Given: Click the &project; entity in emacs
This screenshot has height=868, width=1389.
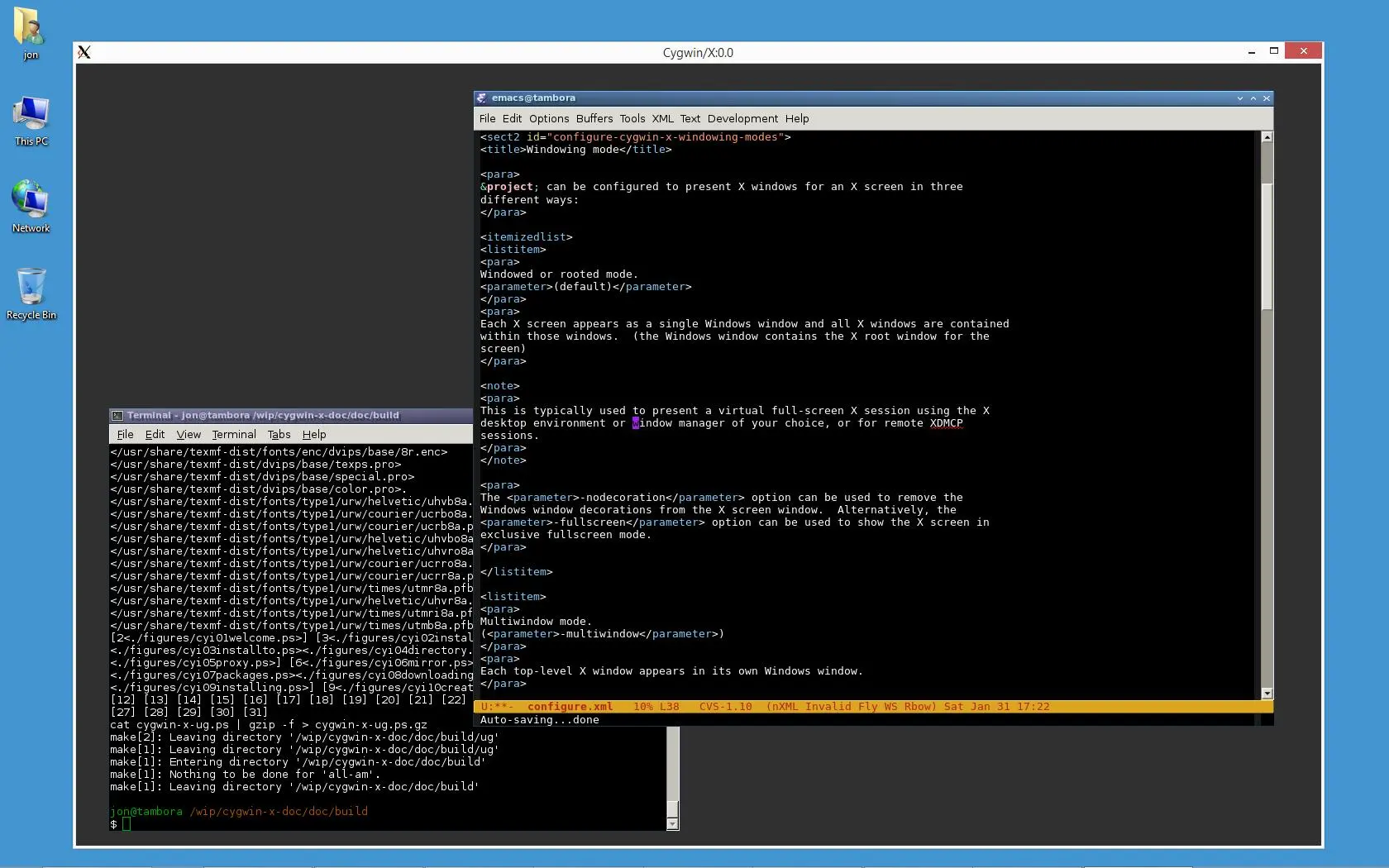Looking at the screenshot, I should coord(509,187).
